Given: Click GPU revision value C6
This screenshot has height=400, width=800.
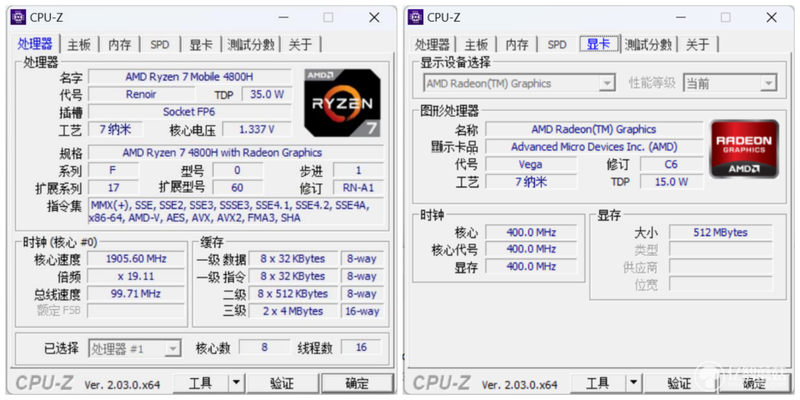Looking at the screenshot, I should [671, 164].
